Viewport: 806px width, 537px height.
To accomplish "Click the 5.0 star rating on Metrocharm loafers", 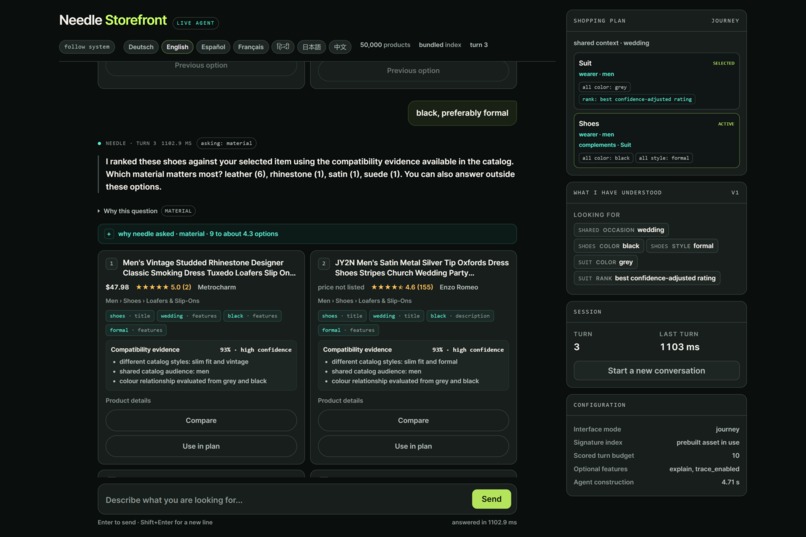I will click(x=163, y=287).
